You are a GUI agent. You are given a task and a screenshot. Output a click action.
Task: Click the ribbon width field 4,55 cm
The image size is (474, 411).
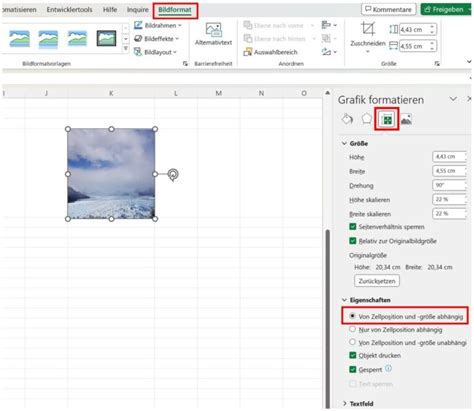[x=414, y=46]
